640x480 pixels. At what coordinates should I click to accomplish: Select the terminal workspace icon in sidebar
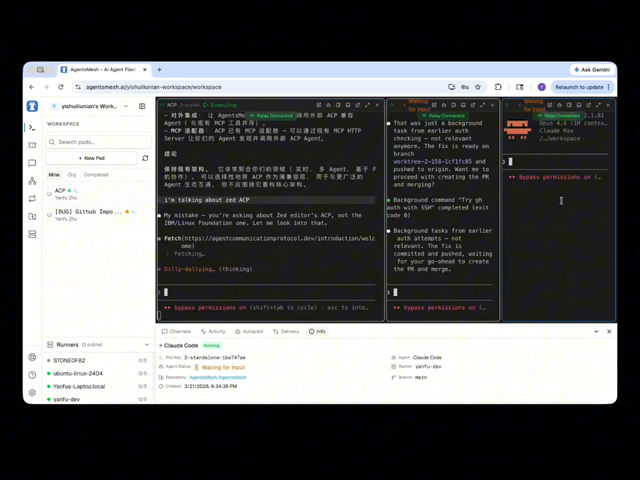click(x=32, y=128)
